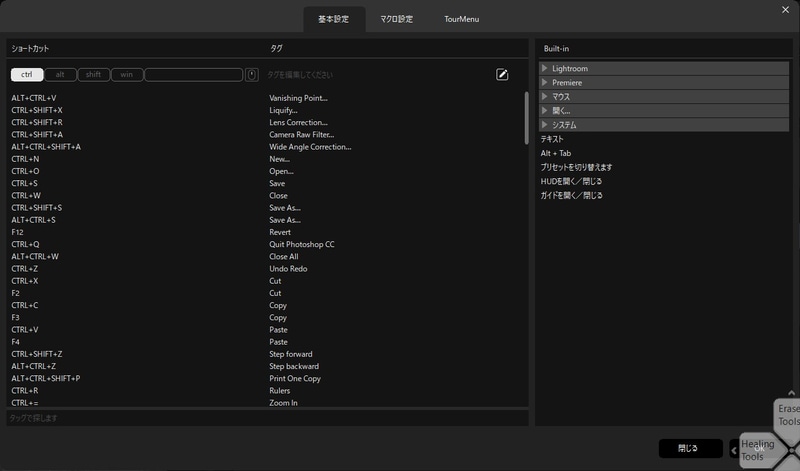Close the settings dialog with X
800x471 pixels.
(x=785, y=10)
